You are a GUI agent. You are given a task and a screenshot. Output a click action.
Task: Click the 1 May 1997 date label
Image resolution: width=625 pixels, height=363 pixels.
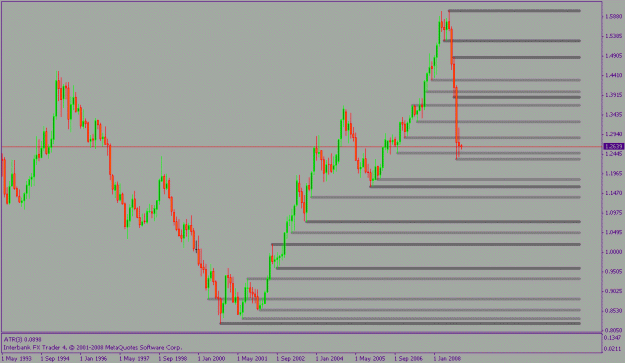coord(134,359)
